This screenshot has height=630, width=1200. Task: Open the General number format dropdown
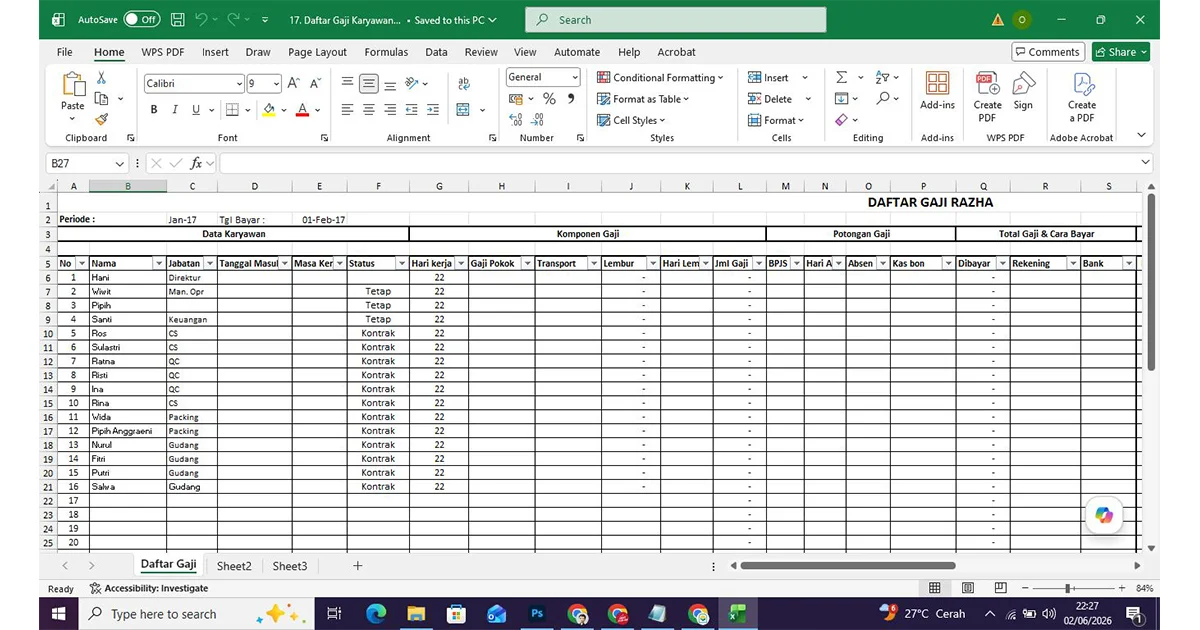[x=575, y=77]
